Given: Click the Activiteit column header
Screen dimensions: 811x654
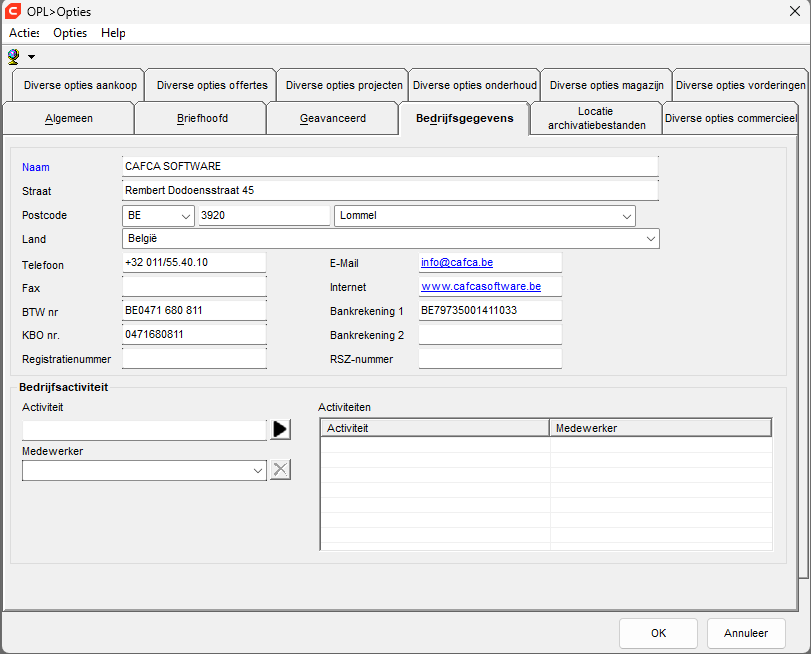Looking at the screenshot, I should 435,428.
